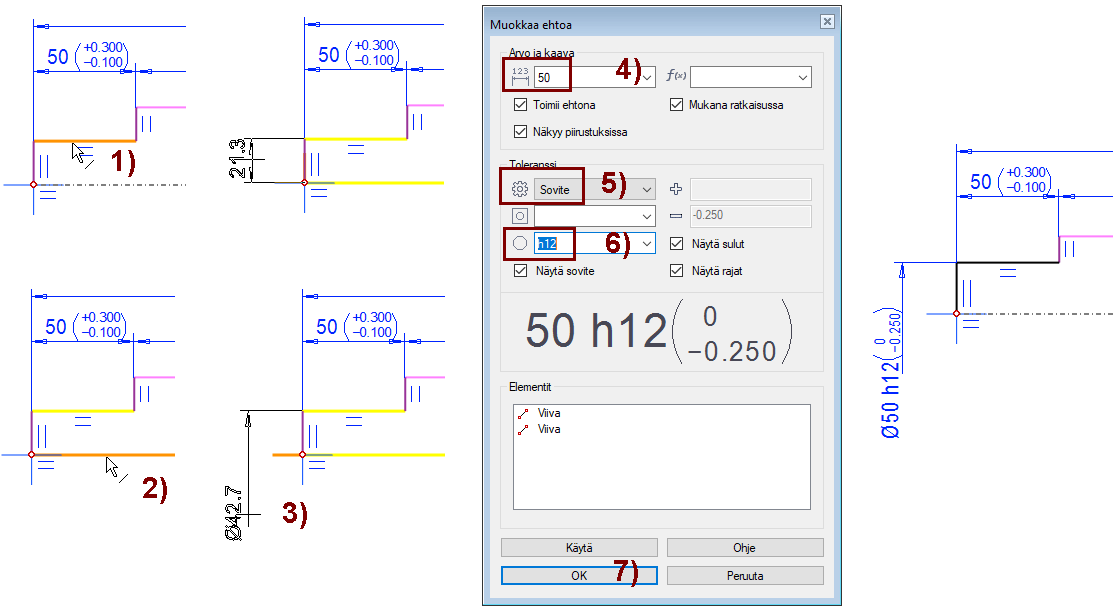Select the first Viiva element in list
The width and height of the screenshot is (1115, 610).
pyautogui.click(x=549, y=412)
